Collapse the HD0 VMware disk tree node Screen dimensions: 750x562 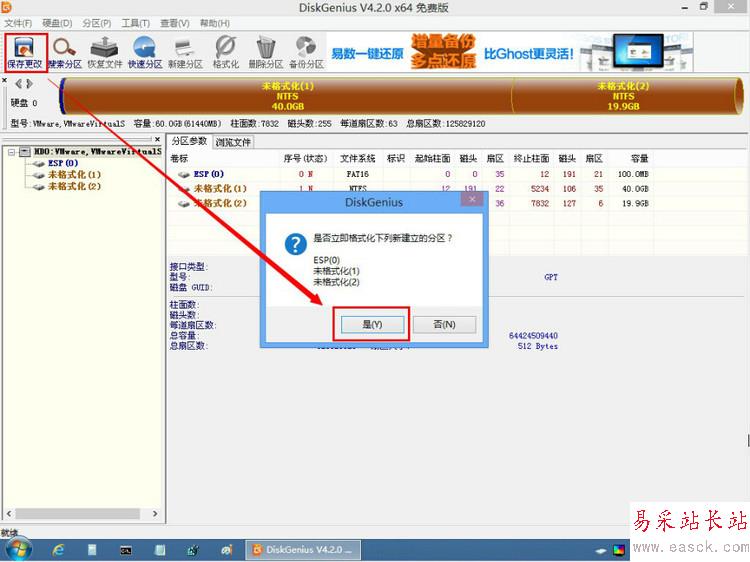point(11,152)
